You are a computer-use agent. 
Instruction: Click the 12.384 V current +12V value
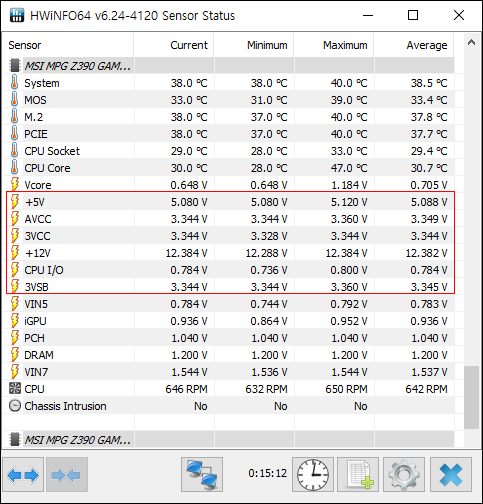click(x=186, y=253)
